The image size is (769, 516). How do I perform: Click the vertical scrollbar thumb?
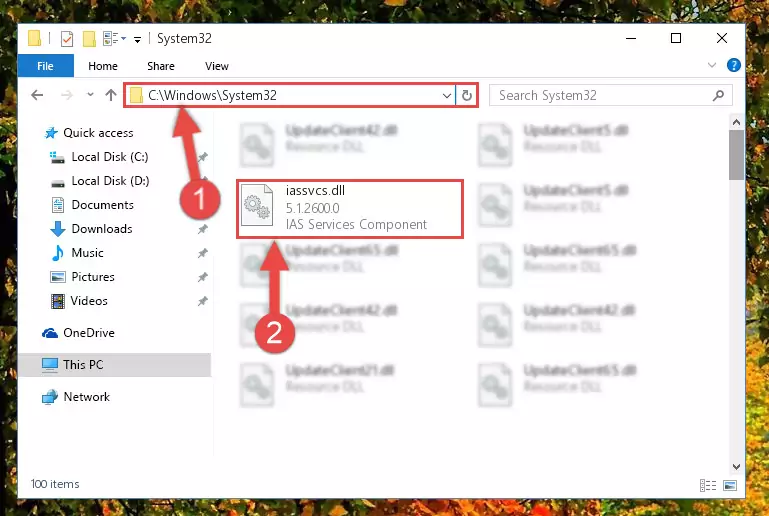736,155
